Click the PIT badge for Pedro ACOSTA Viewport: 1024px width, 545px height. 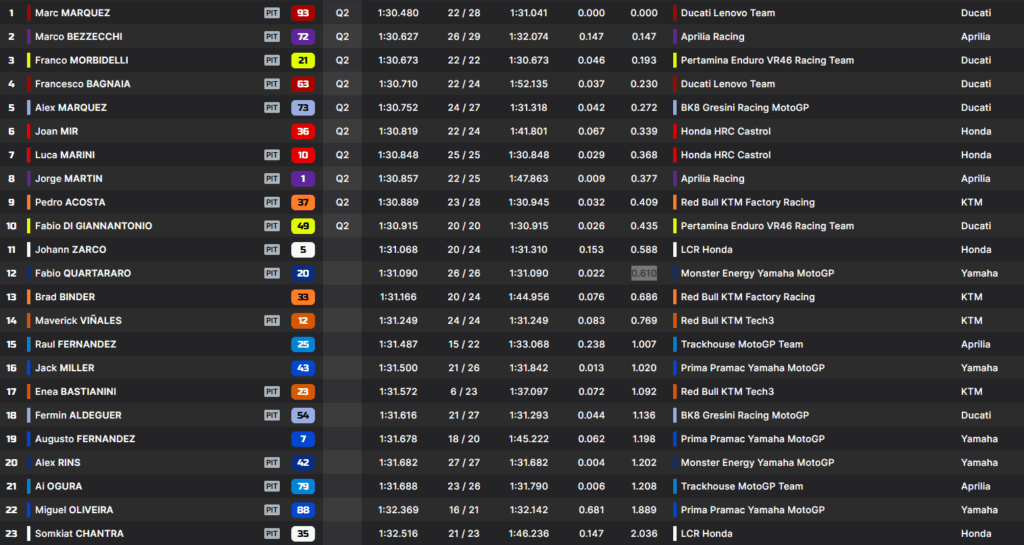tap(272, 202)
